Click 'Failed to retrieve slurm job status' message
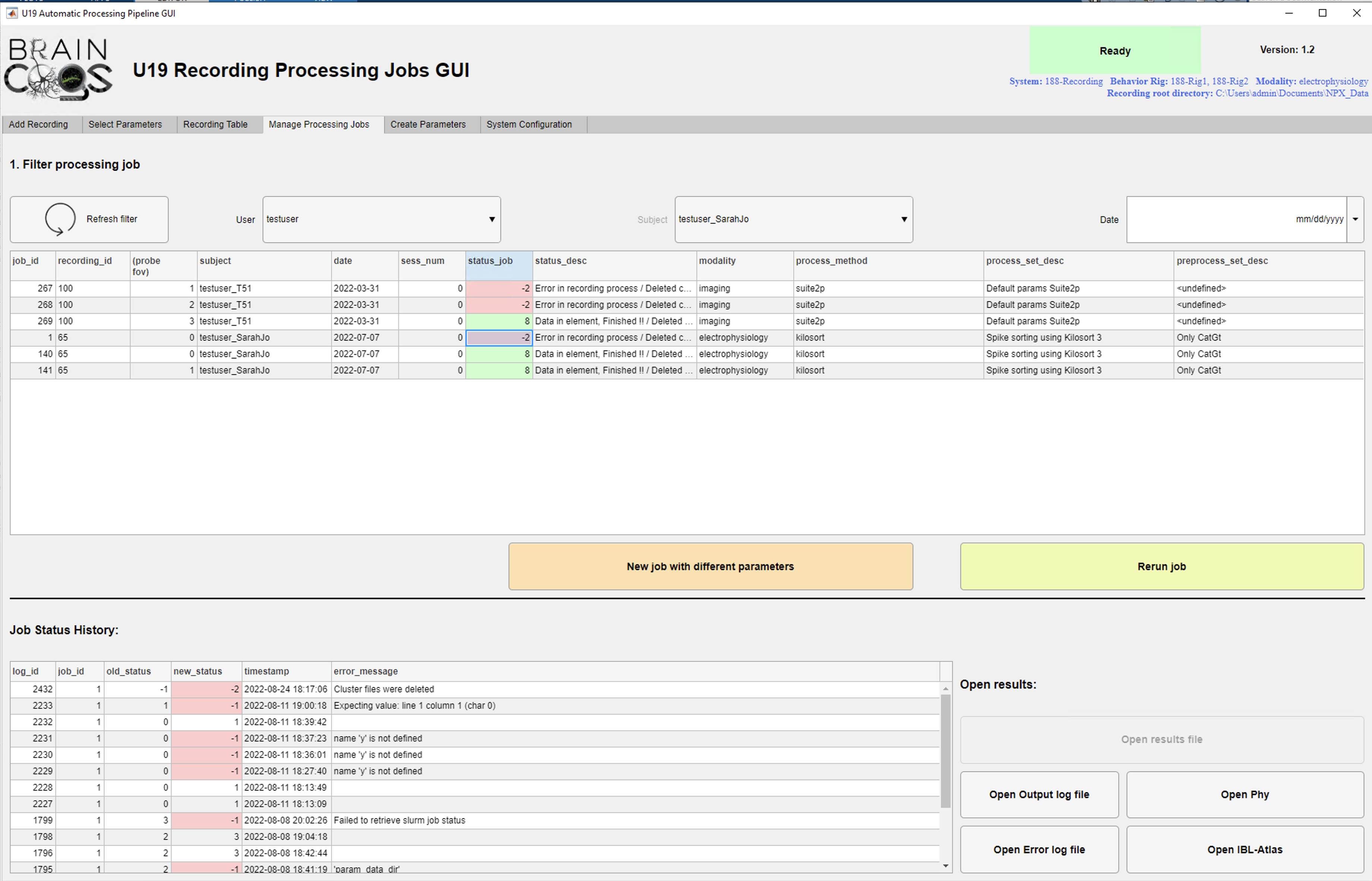Image resolution: width=1372 pixels, height=881 pixels. (399, 820)
